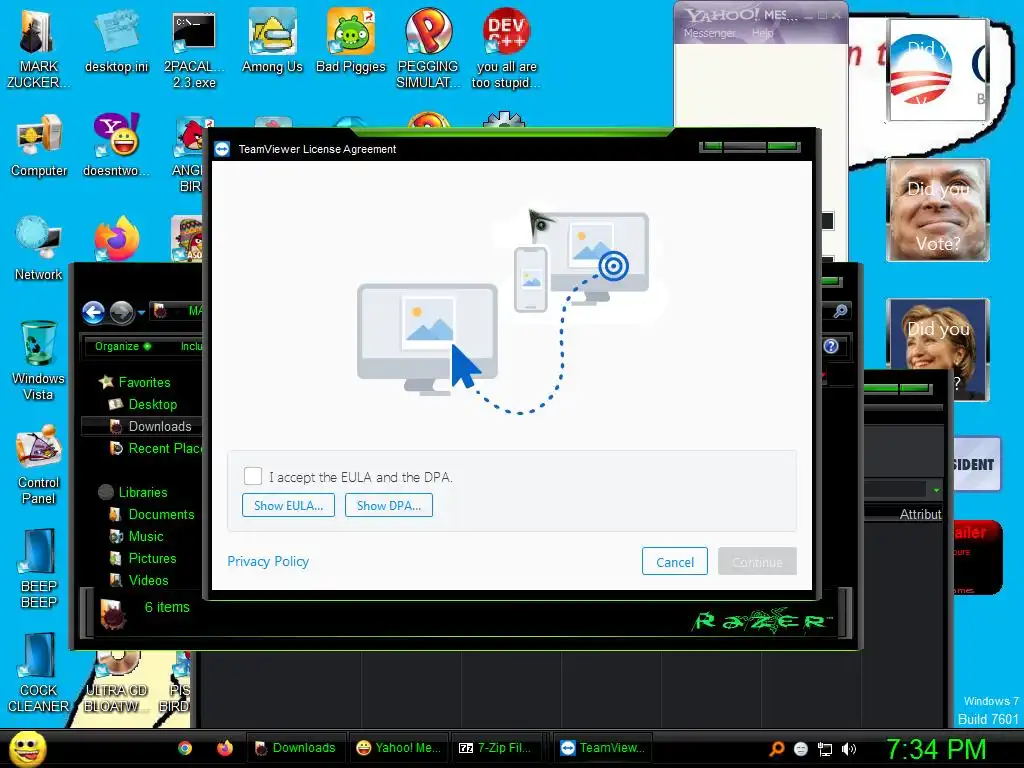1024x768 pixels.
Task: Select the DEV C++ desktop shortcut
Action: click(506, 49)
